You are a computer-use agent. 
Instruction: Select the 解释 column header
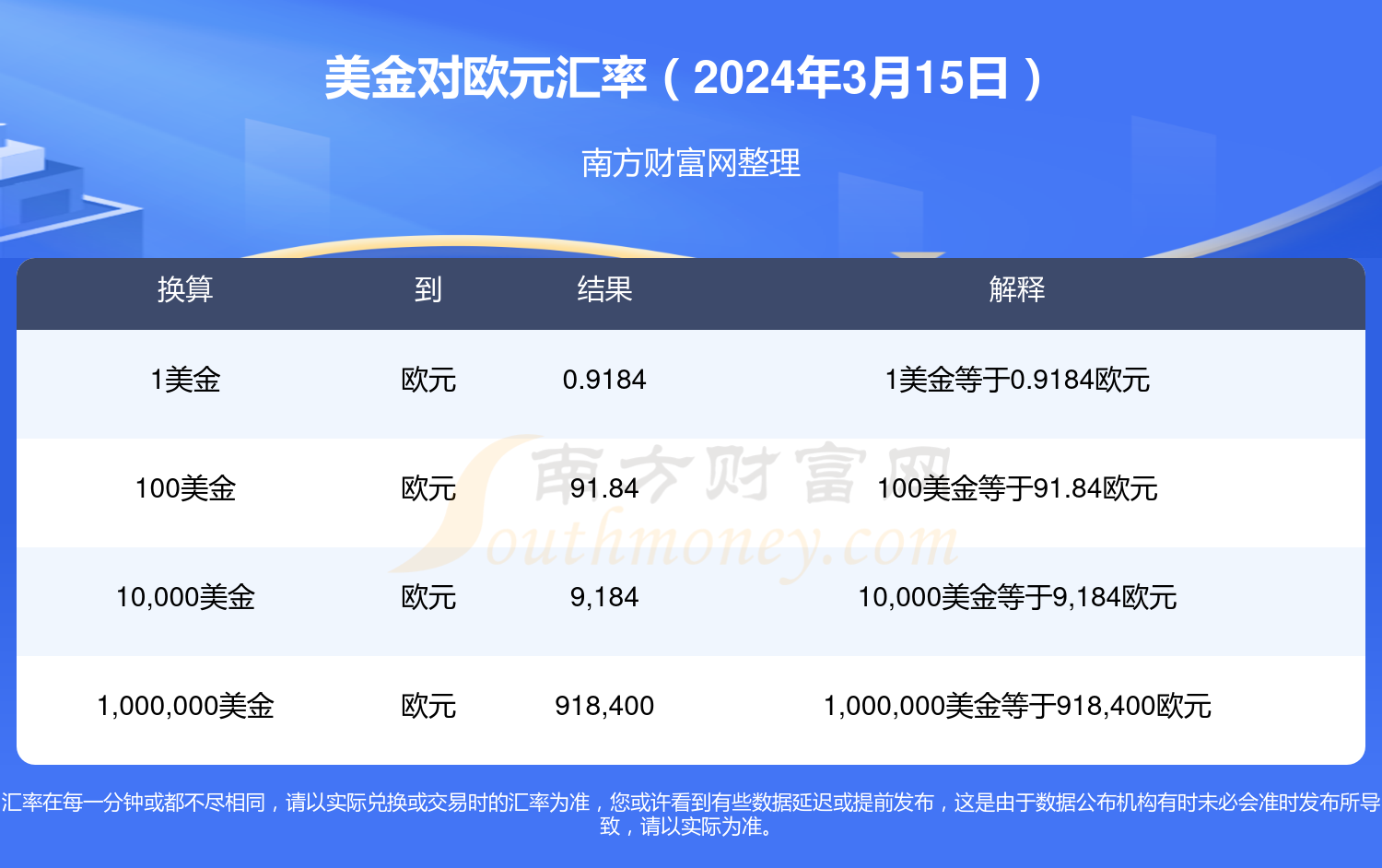pos(1017,289)
